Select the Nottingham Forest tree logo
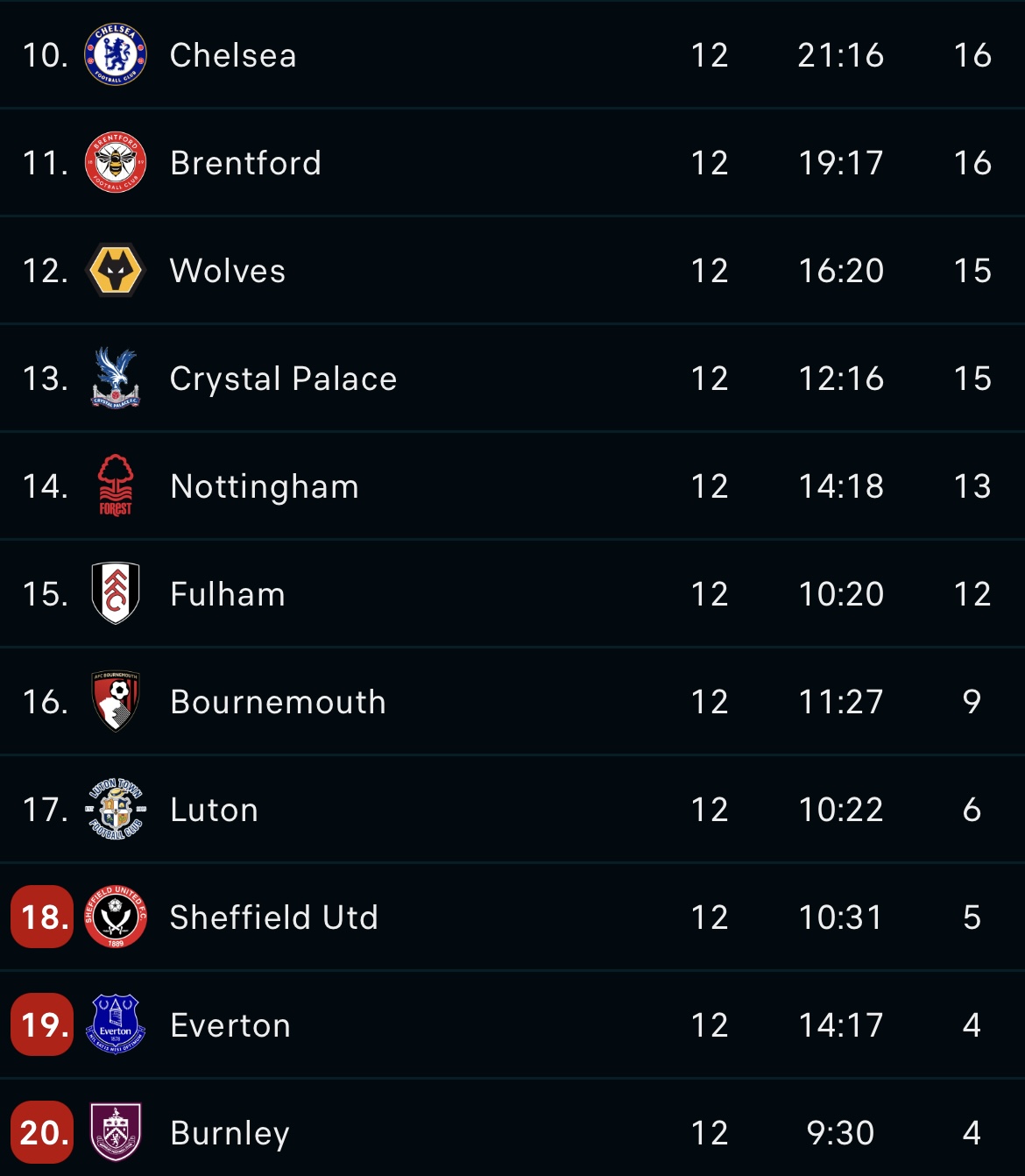Screen dimensions: 1025x1176 pos(116,486)
